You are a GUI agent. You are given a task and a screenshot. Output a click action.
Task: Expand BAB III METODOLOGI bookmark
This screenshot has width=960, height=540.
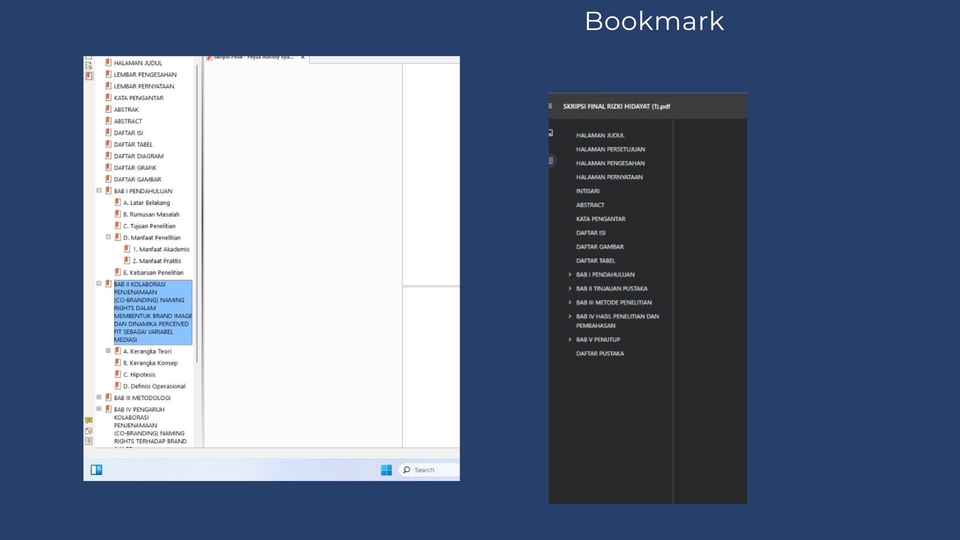[99, 397]
